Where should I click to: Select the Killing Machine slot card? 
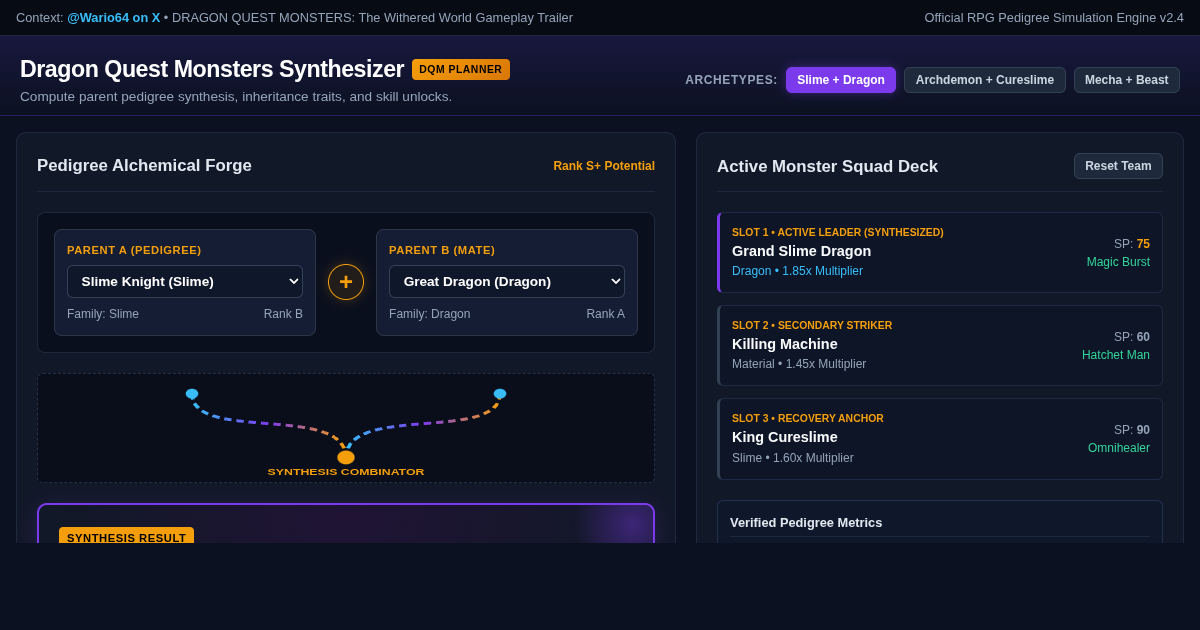click(x=940, y=345)
